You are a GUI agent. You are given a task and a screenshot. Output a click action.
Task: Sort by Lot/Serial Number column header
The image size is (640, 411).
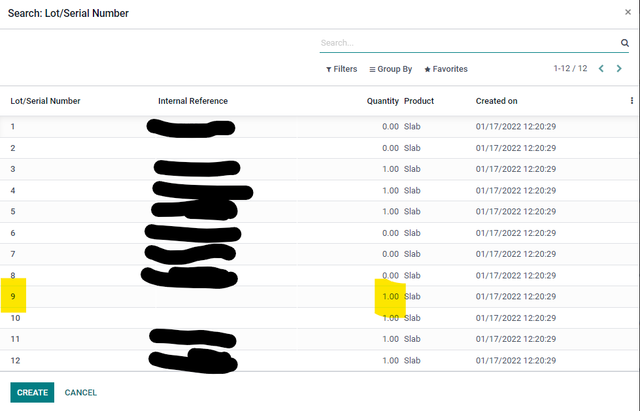coord(45,101)
